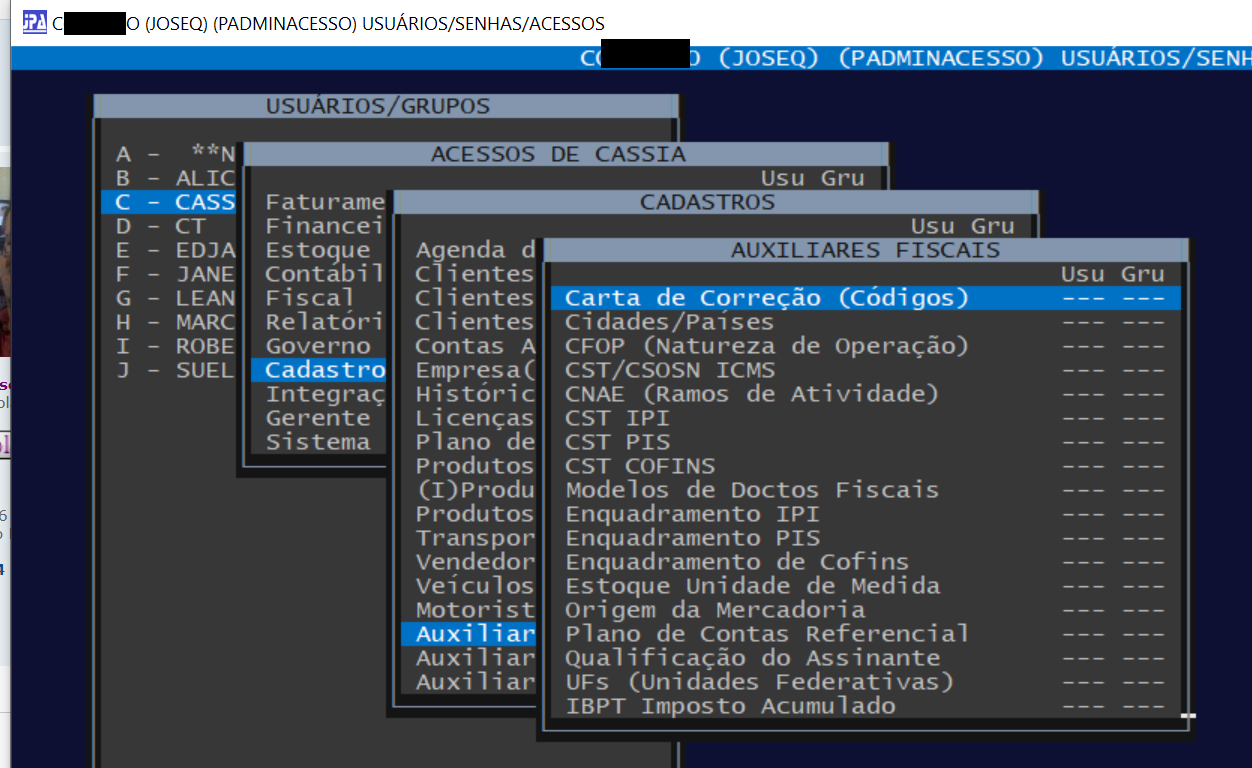Choose UFs (Unidades Federativas) item
This screenshot has height=768, width=1252.
[759, 682]
